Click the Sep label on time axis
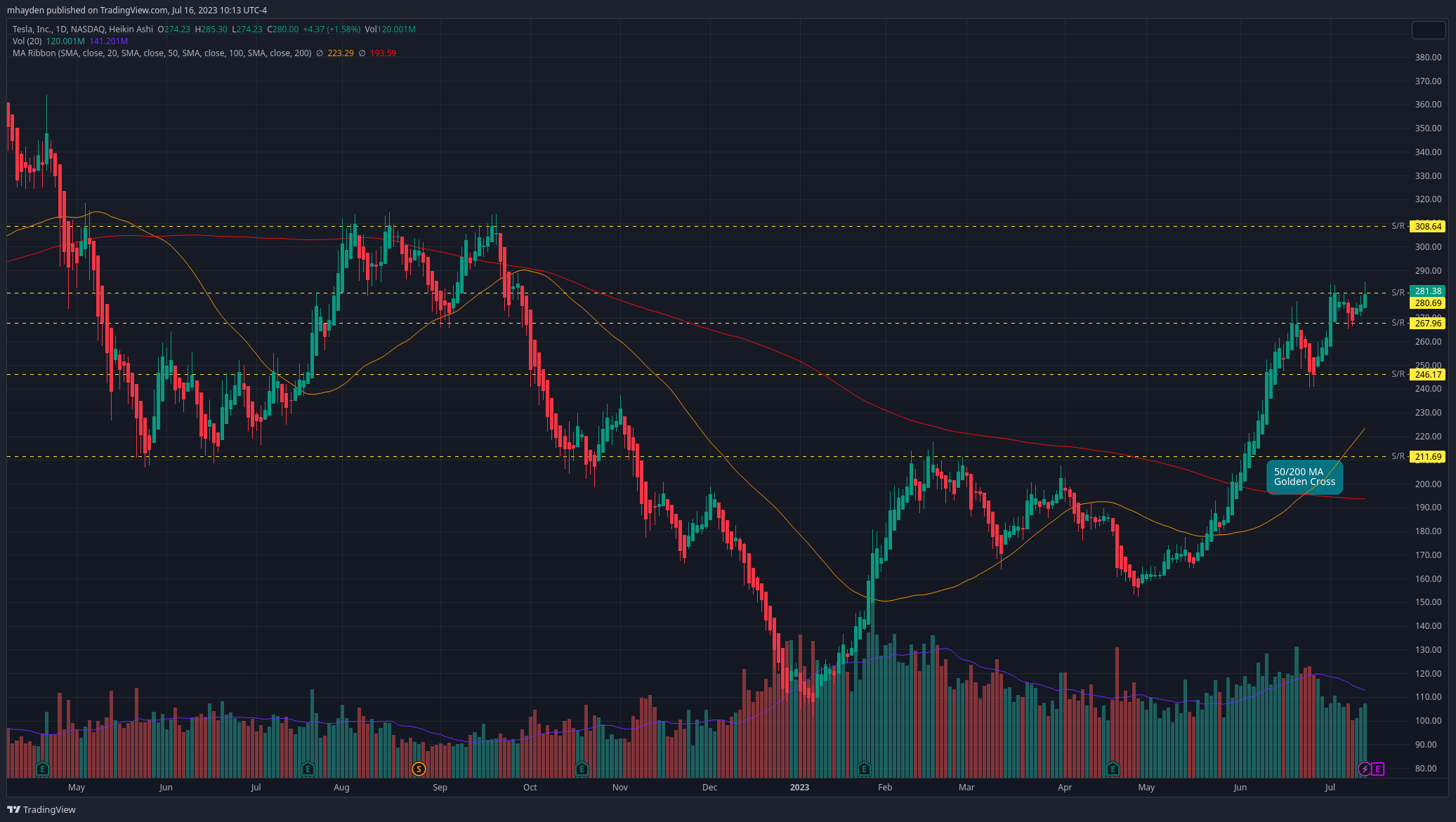Screen dimensions: 1456x822 [x=440, y=787]
